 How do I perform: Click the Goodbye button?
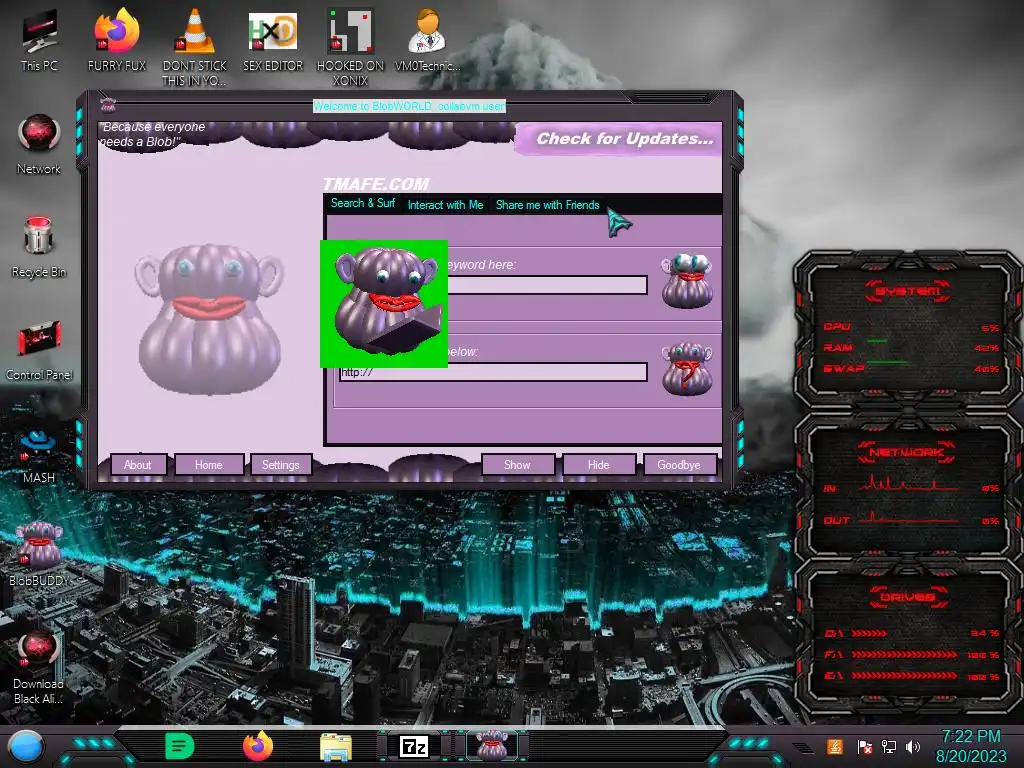[679, 465]
